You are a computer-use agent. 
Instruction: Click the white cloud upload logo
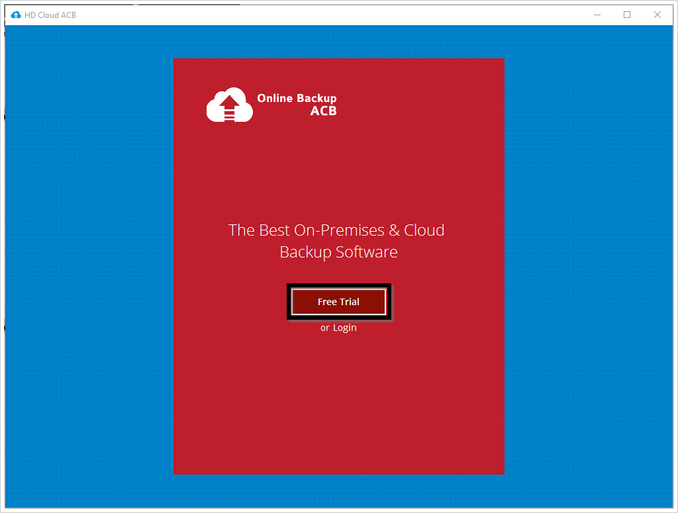pos(229,105)
